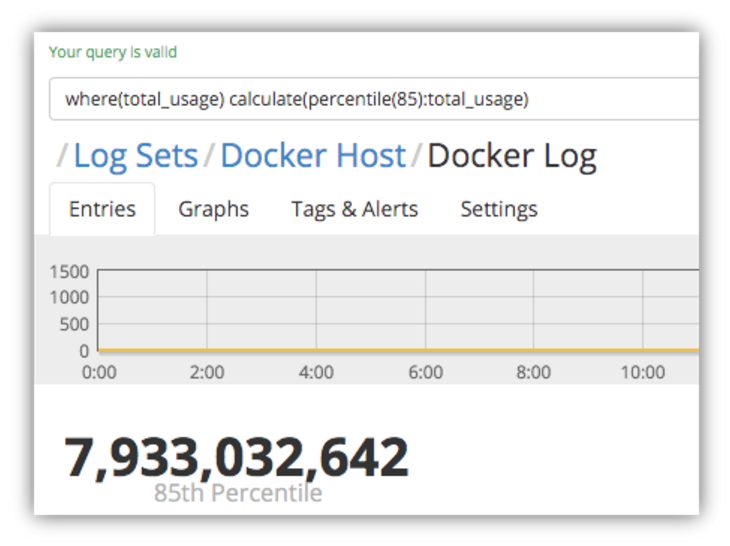Click the 4:00 time axis label
The height and width of the screenshot is (546, 730).
316,372
